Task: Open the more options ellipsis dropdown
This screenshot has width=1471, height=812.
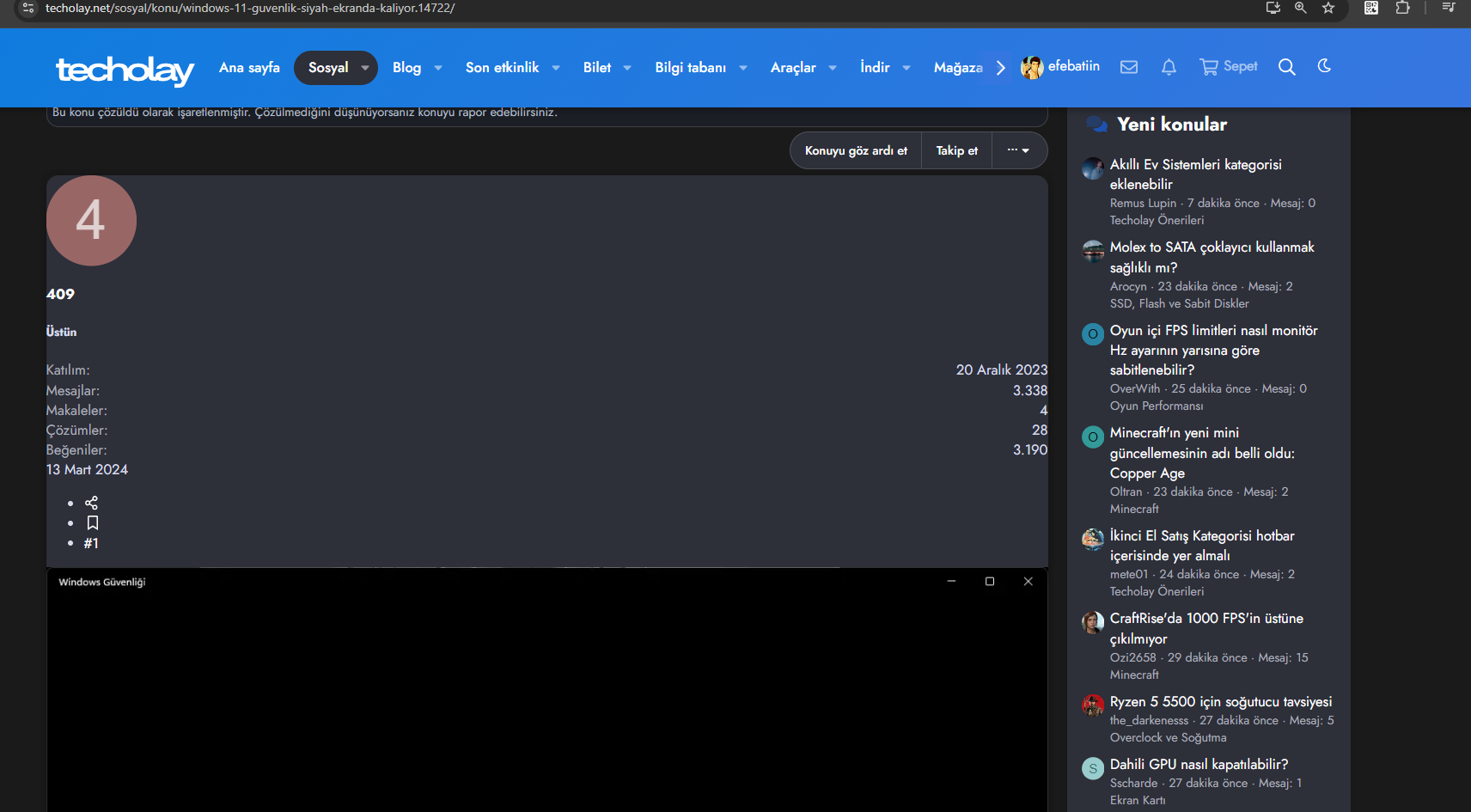Action: 1019,150
